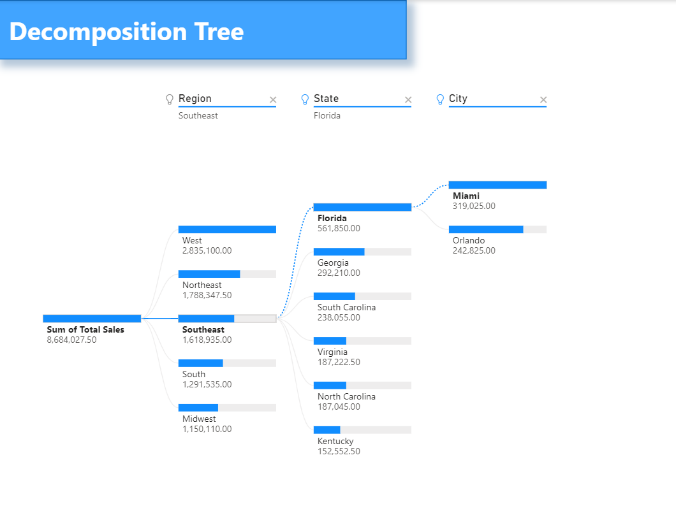The height and width of the screenshot is (511, 676).
Task: Click the lightbulb icon beside City
Action: click(x=440, y=100)
